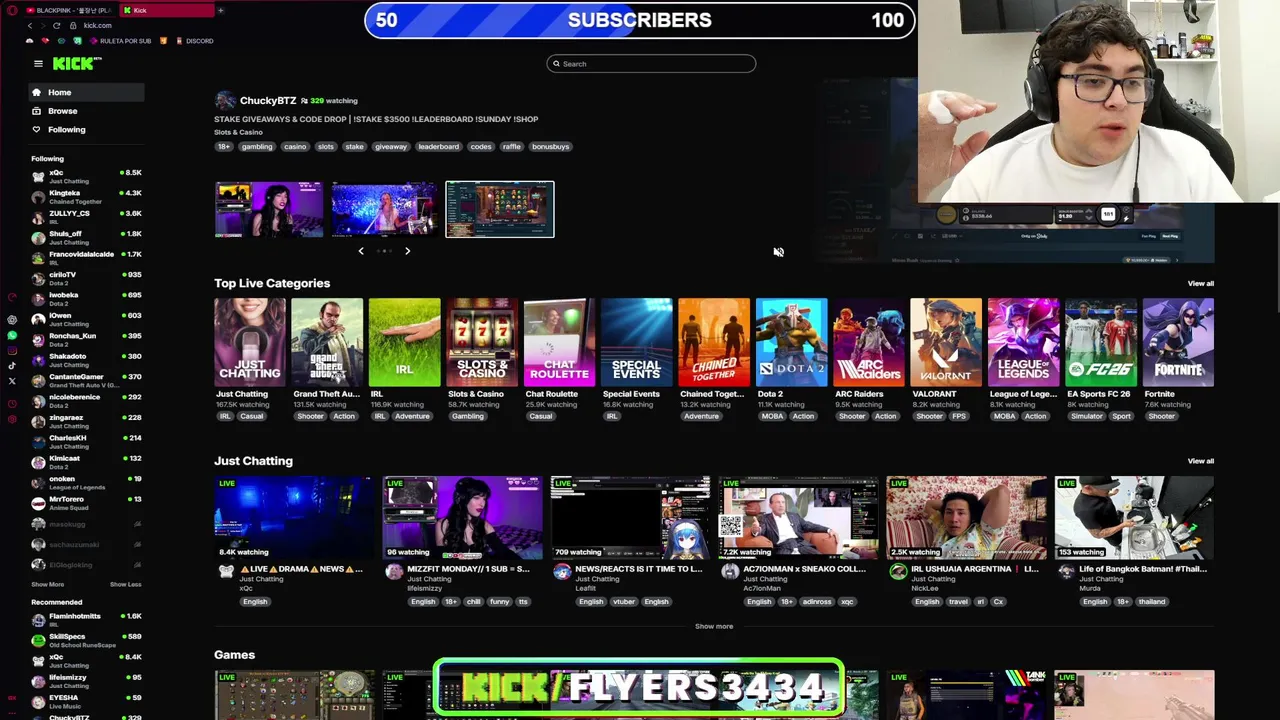Screen dimensions: 1280x720
Task: Open TikTok in the Opera sidebar
Action: tap(12, 366)
